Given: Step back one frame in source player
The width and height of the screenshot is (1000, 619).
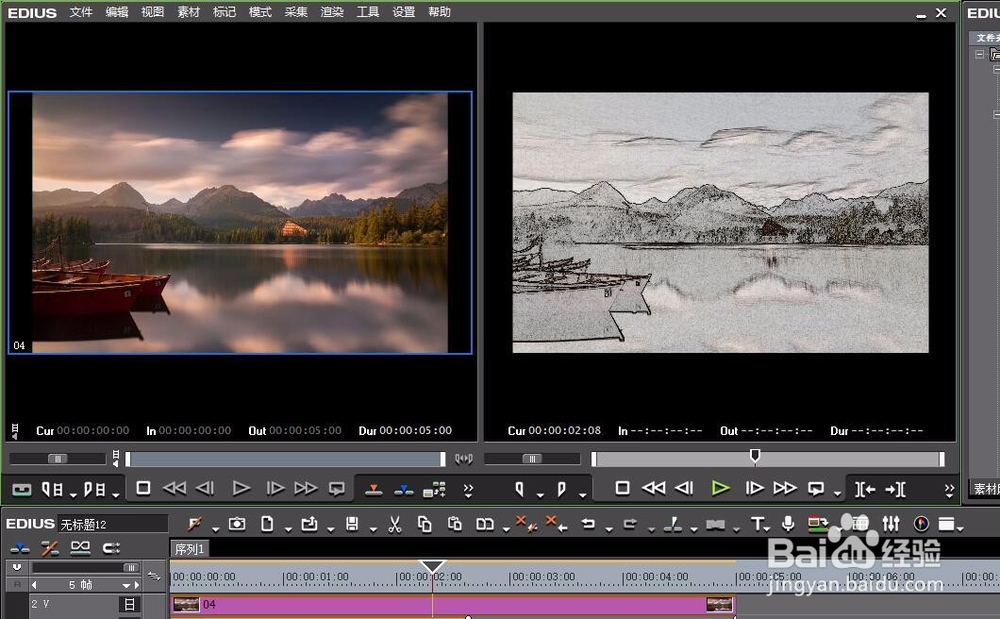Looking at the screenshot, I should coord(205,488).
